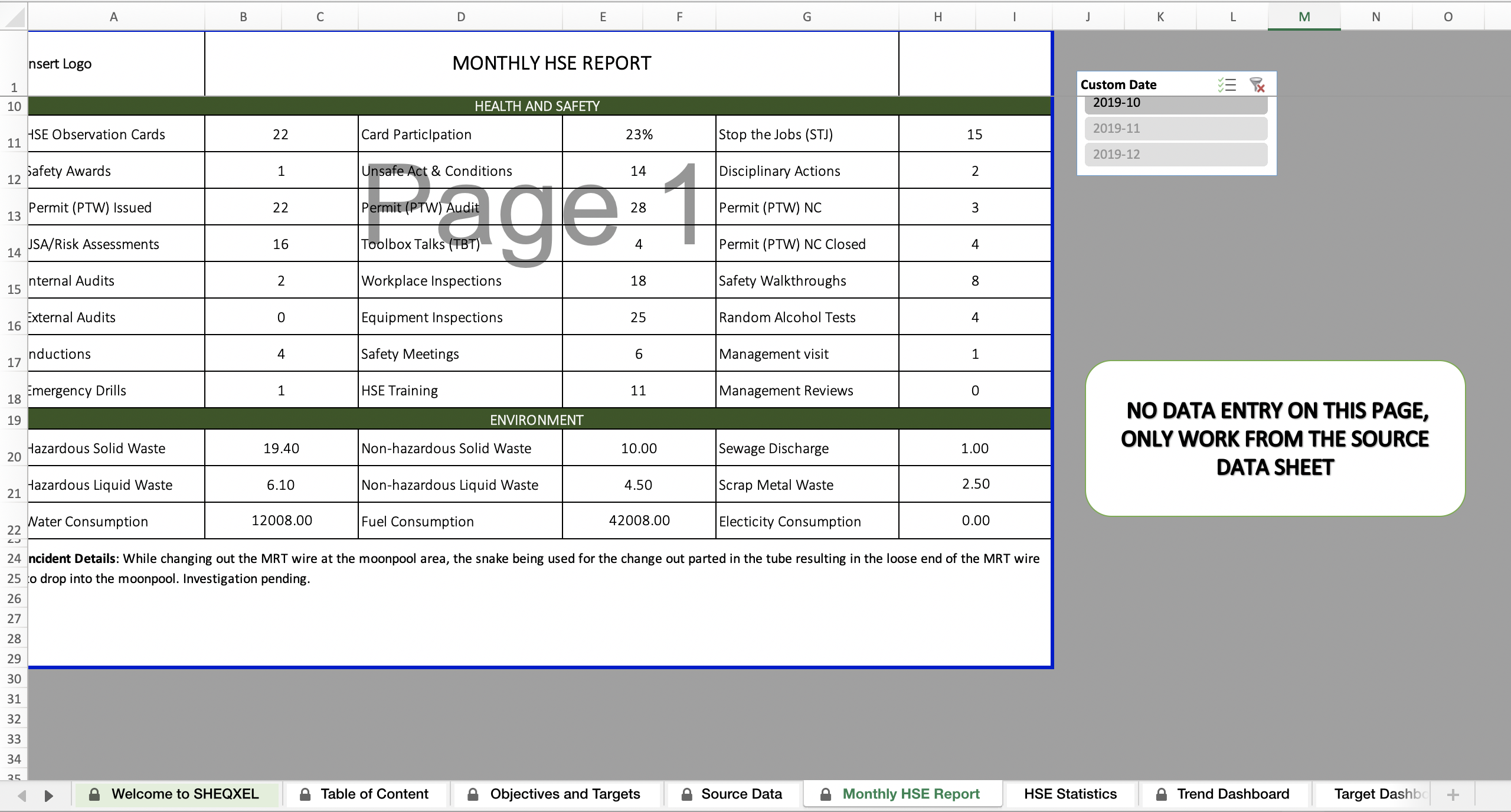The image size is (1511, 812).
Task: Open the Trend Dashboard sheet
Action: [x=1232, y=794]
